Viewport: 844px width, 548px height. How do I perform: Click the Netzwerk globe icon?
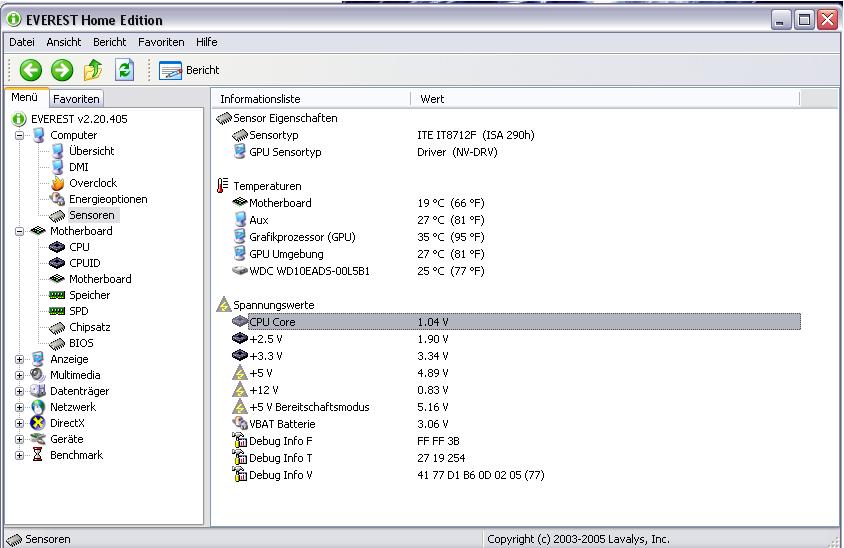(38, 407)
